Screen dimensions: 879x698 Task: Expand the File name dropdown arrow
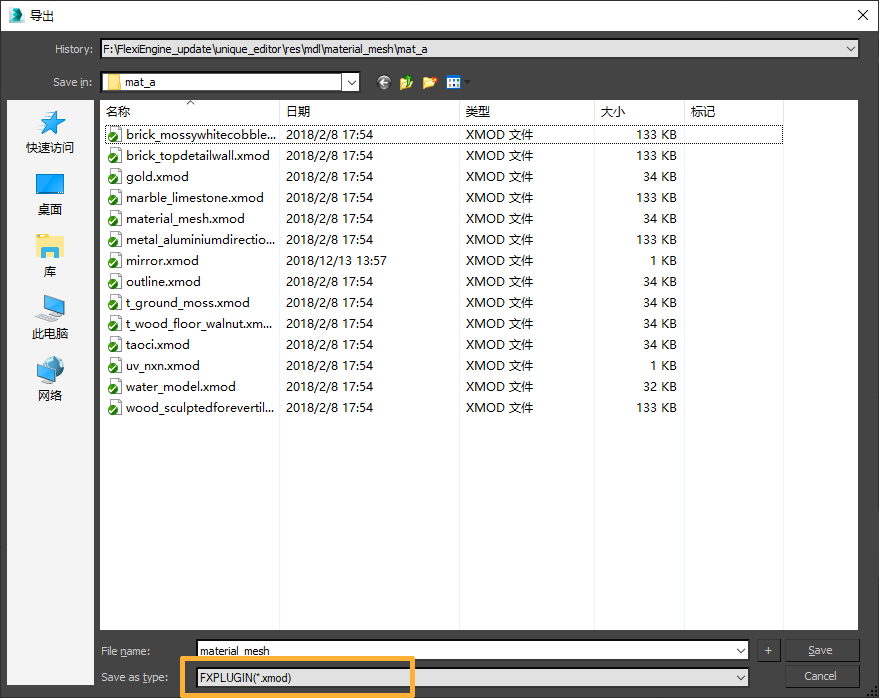(x=740, y=651)
